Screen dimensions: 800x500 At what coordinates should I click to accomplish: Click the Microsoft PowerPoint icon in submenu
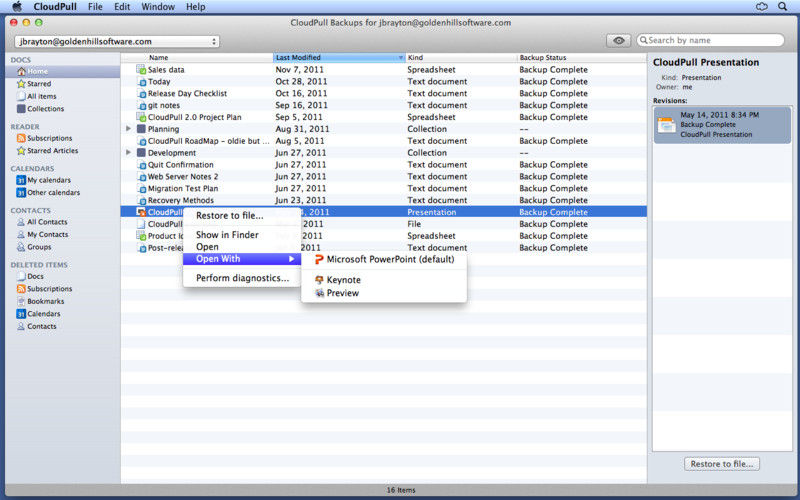click(x=319, y=259)
